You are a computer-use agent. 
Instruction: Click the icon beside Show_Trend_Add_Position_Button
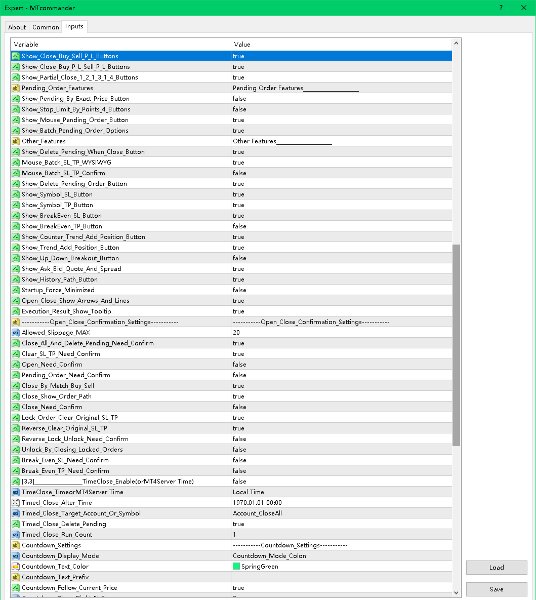tap(16, 248)
